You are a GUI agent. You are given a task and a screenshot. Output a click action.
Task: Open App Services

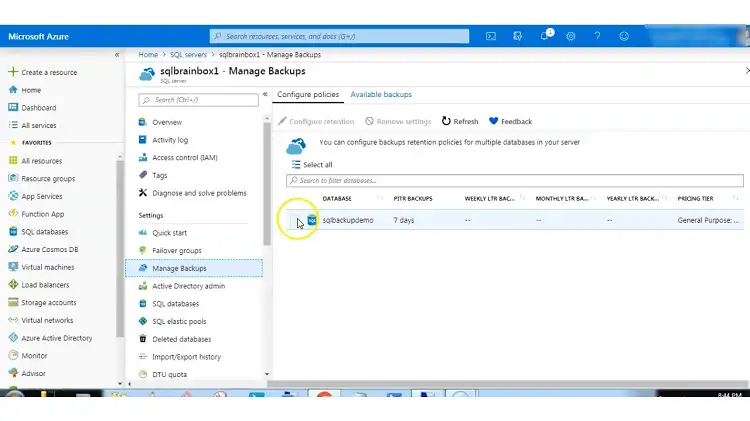pyautogui.click(x=35, y=196)
